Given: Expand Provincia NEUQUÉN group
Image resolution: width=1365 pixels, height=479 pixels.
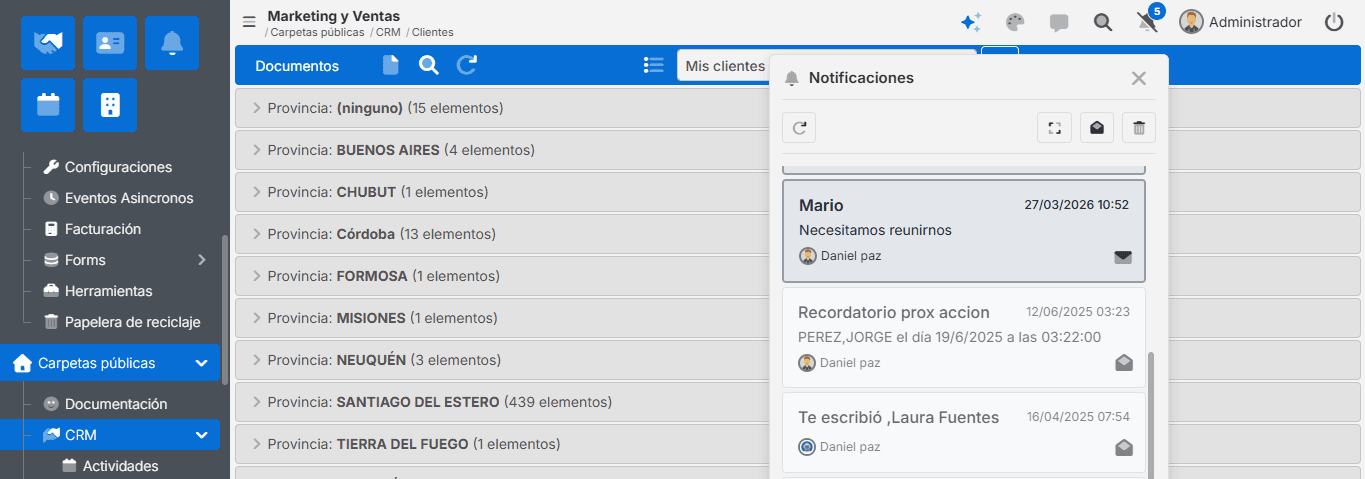Looking at the screenshot, I should [256, 360].
